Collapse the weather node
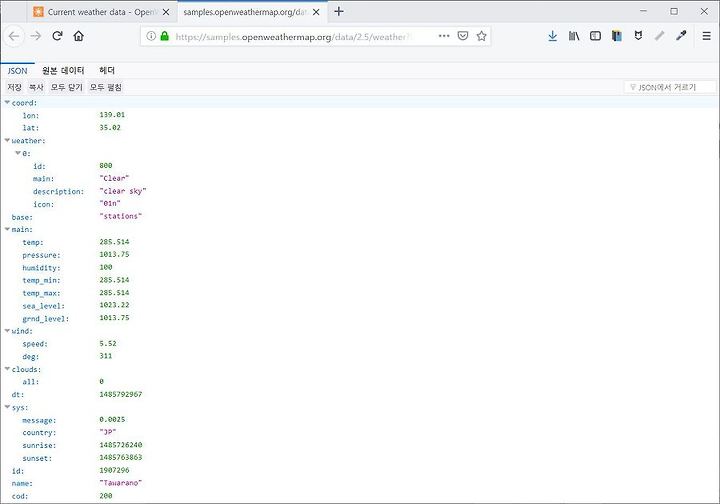The image size is (720, 504). (7, 140)
